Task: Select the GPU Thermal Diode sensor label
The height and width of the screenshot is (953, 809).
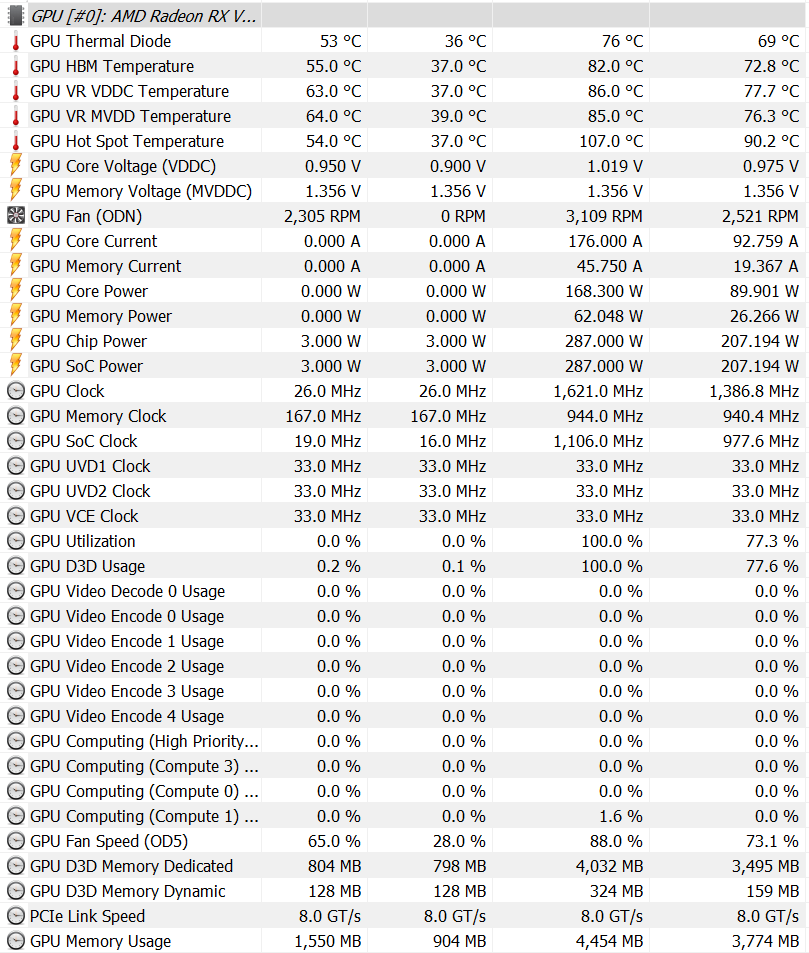Action: click(x=100, y=41)
